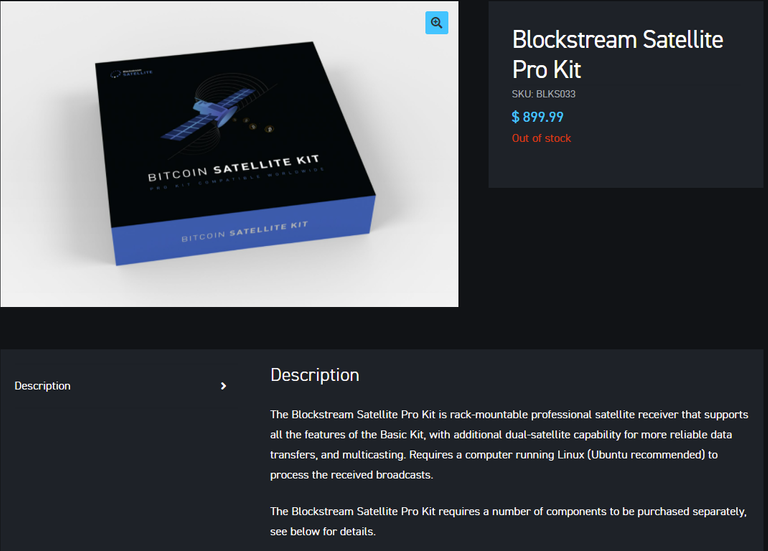
Task: Click the Description heading above the paragraphs
Action: point(315,375)
